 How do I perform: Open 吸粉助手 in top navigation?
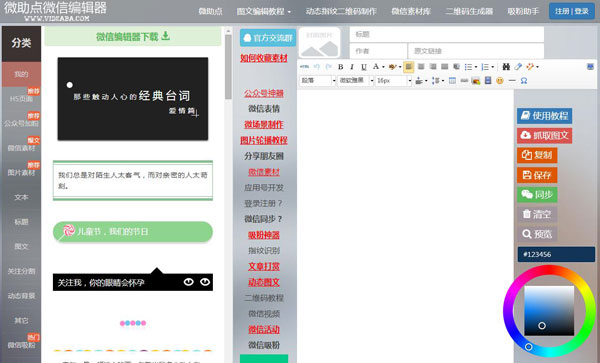coord(523,11)
